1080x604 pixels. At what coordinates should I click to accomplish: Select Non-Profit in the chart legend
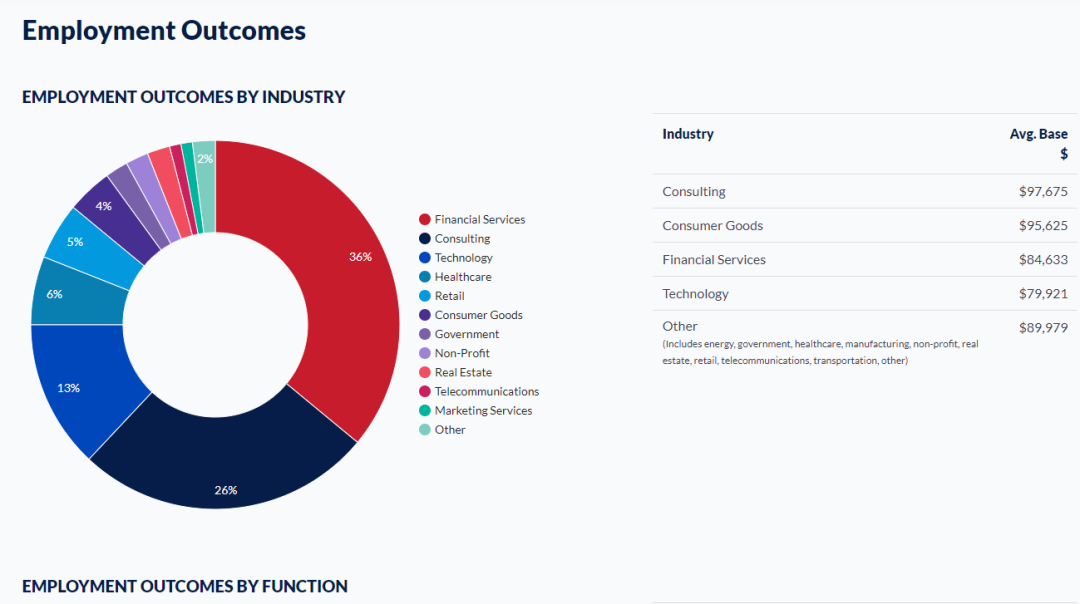click(461, 353)
